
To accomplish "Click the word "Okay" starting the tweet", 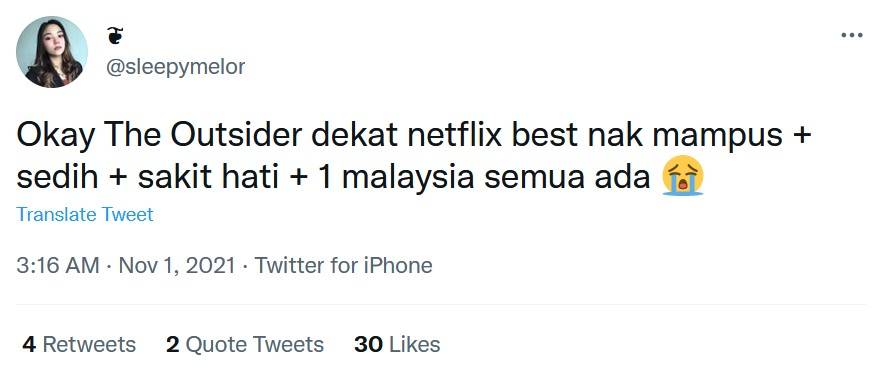I will pyautogui.click(x=55, y=138).
